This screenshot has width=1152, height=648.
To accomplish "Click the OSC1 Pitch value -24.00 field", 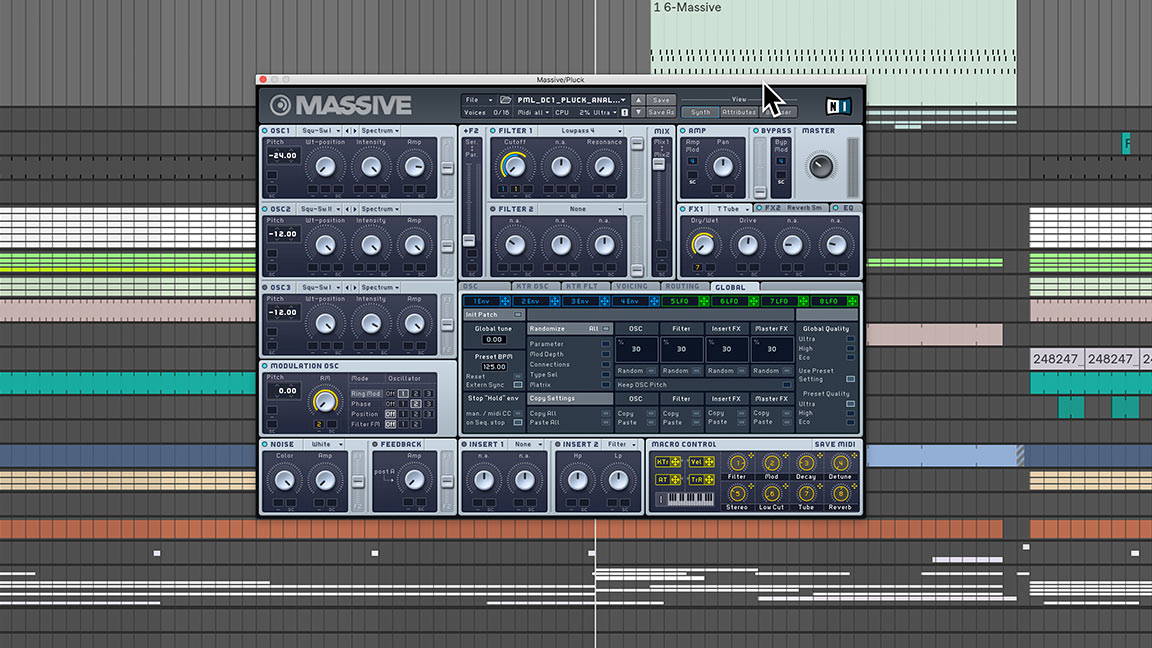I will (283, 156).
